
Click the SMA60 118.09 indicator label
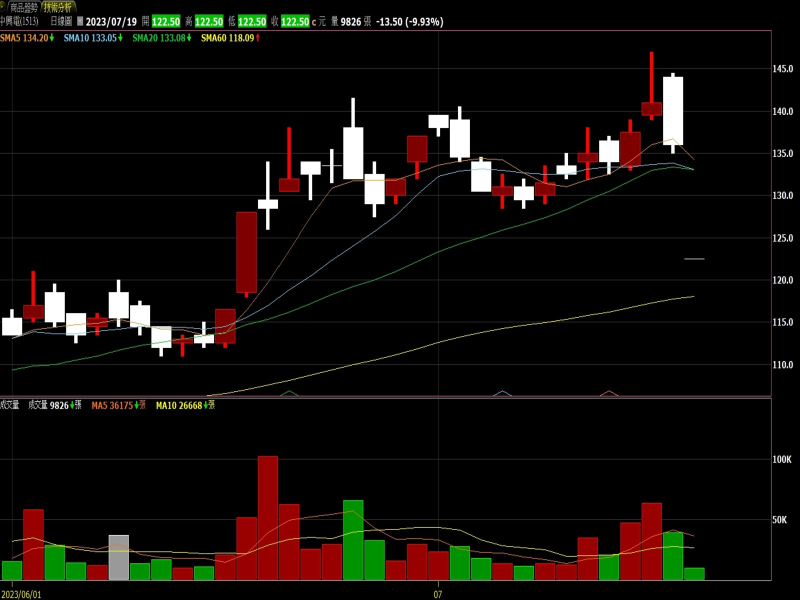pyautogui.click(x=226, y=38)
